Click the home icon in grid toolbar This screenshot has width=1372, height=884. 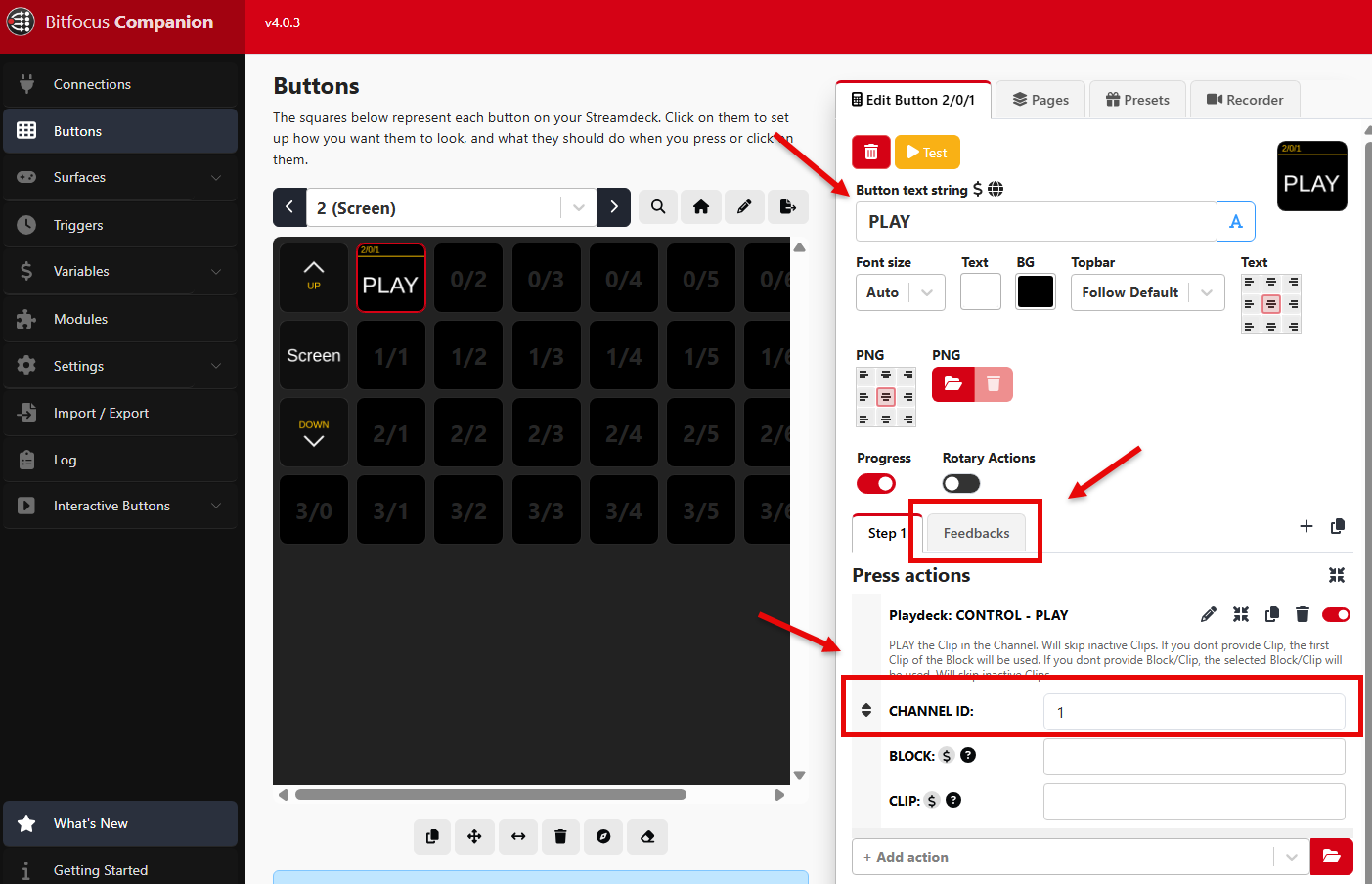coord(701,207)
